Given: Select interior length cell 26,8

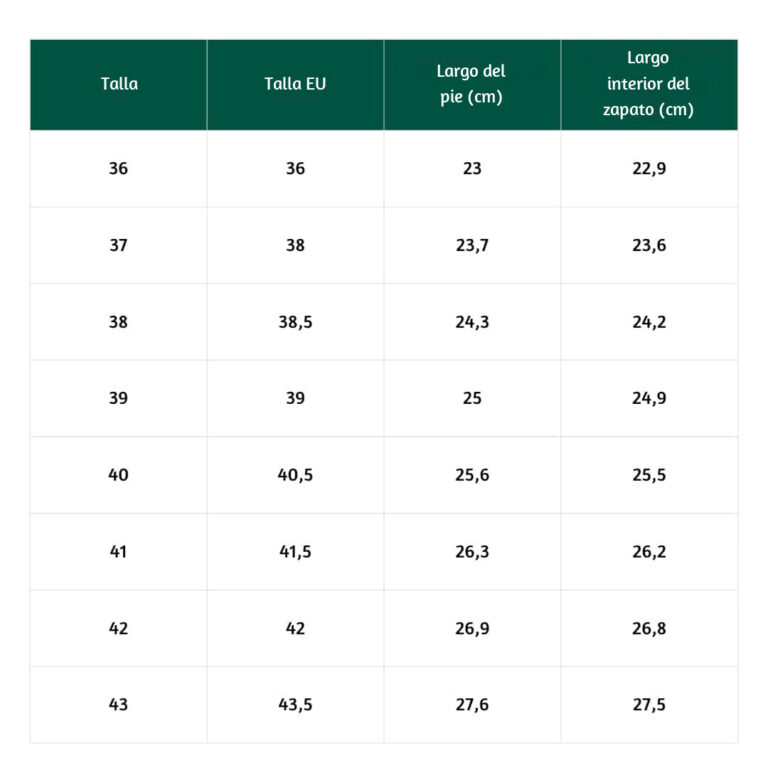Looking at the screenshot, I should click(649, 628).
